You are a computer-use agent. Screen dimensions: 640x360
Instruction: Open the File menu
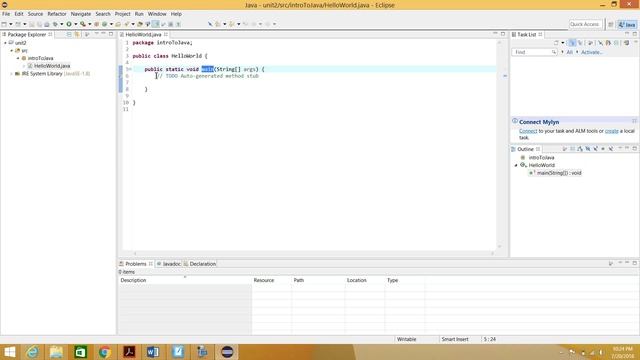tap(6, 14)
